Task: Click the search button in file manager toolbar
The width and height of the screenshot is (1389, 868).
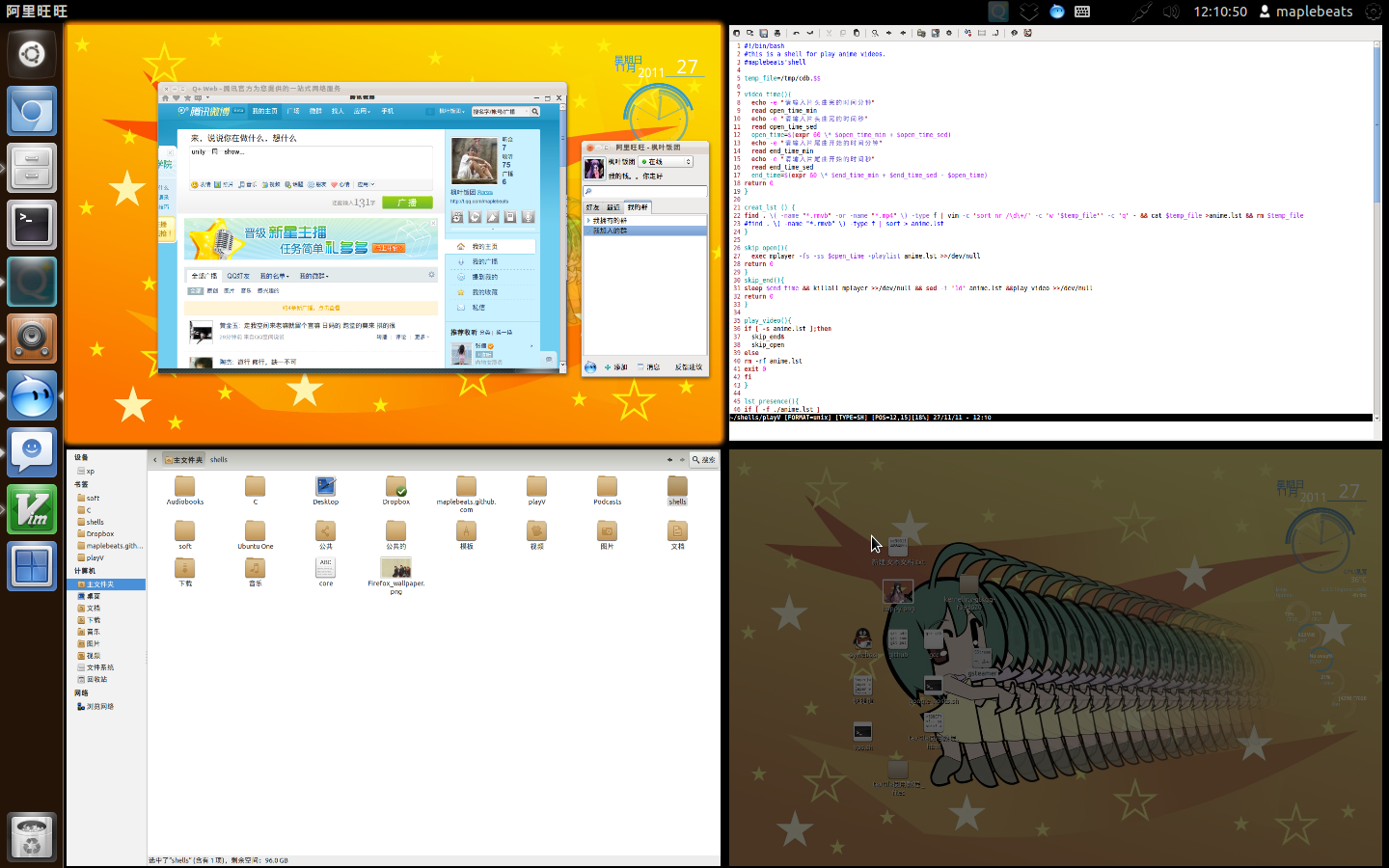Action: [x=703, y=460]
